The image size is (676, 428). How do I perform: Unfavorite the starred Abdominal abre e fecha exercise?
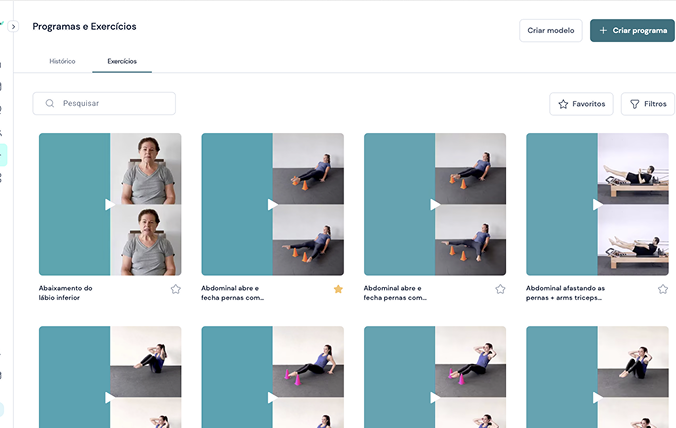pyautogui.click(x=338, y=289)
